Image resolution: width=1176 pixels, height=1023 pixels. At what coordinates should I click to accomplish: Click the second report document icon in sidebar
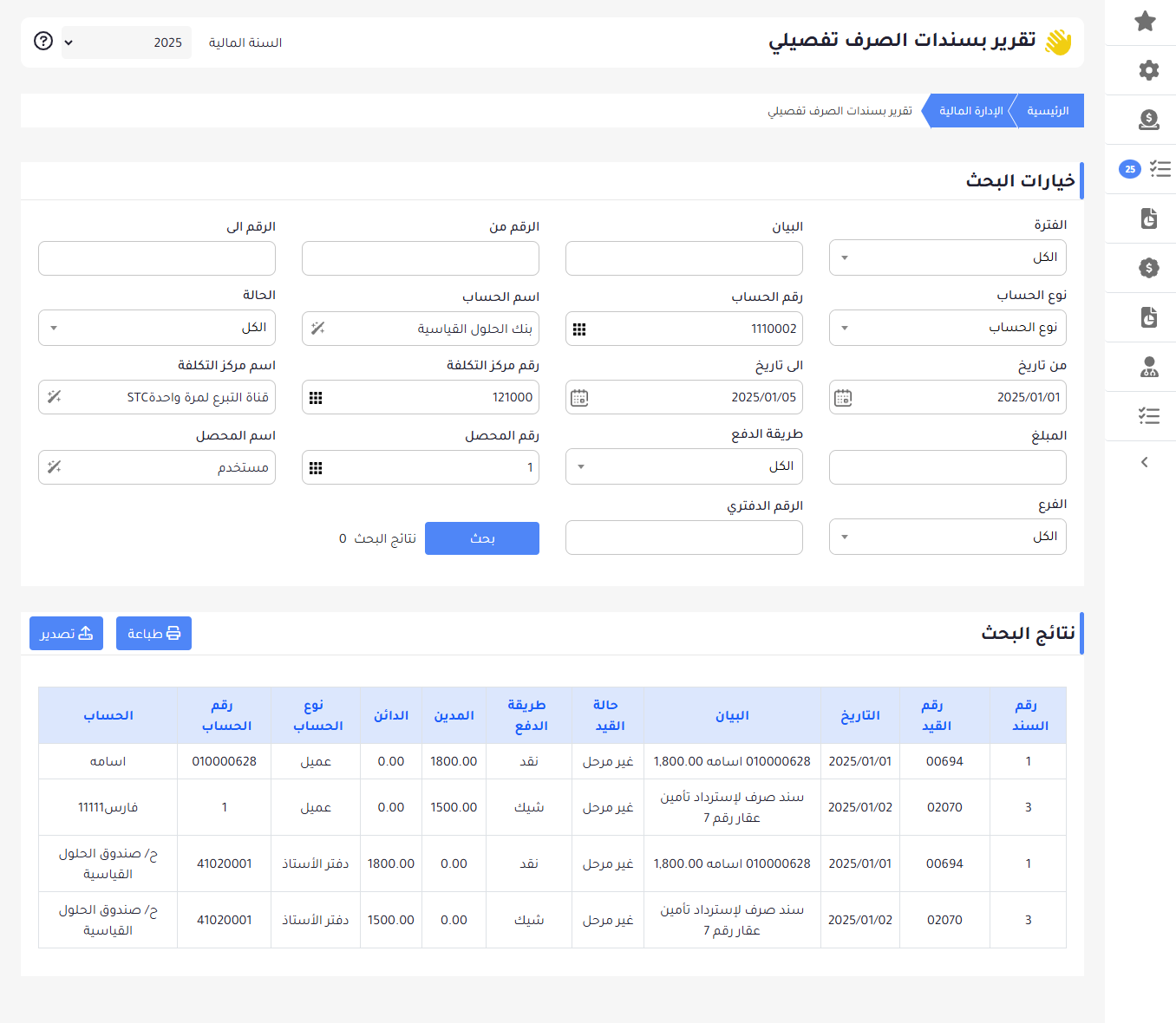click(x=1149, y=317)
